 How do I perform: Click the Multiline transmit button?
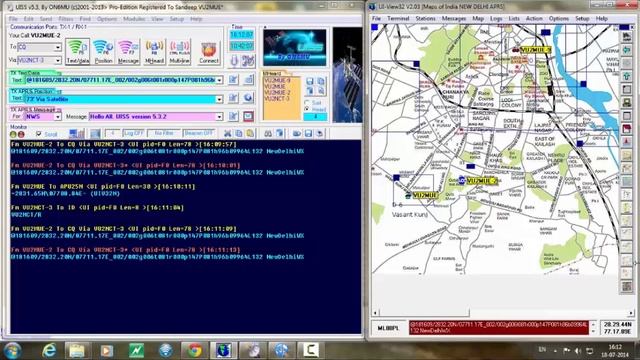pos(179,51)
